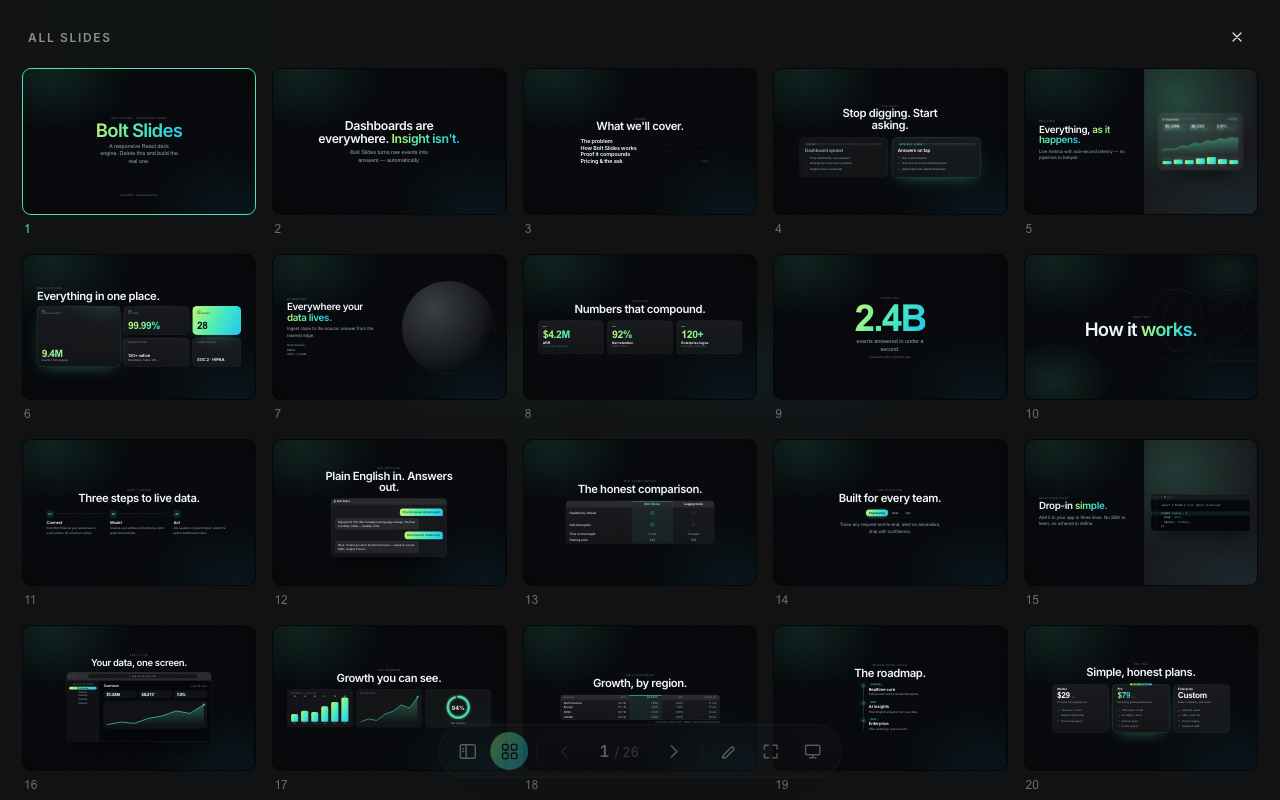The image size is (1280, 800).
Task: Open 'Everything in one place' slide
Action: point(139,327)
